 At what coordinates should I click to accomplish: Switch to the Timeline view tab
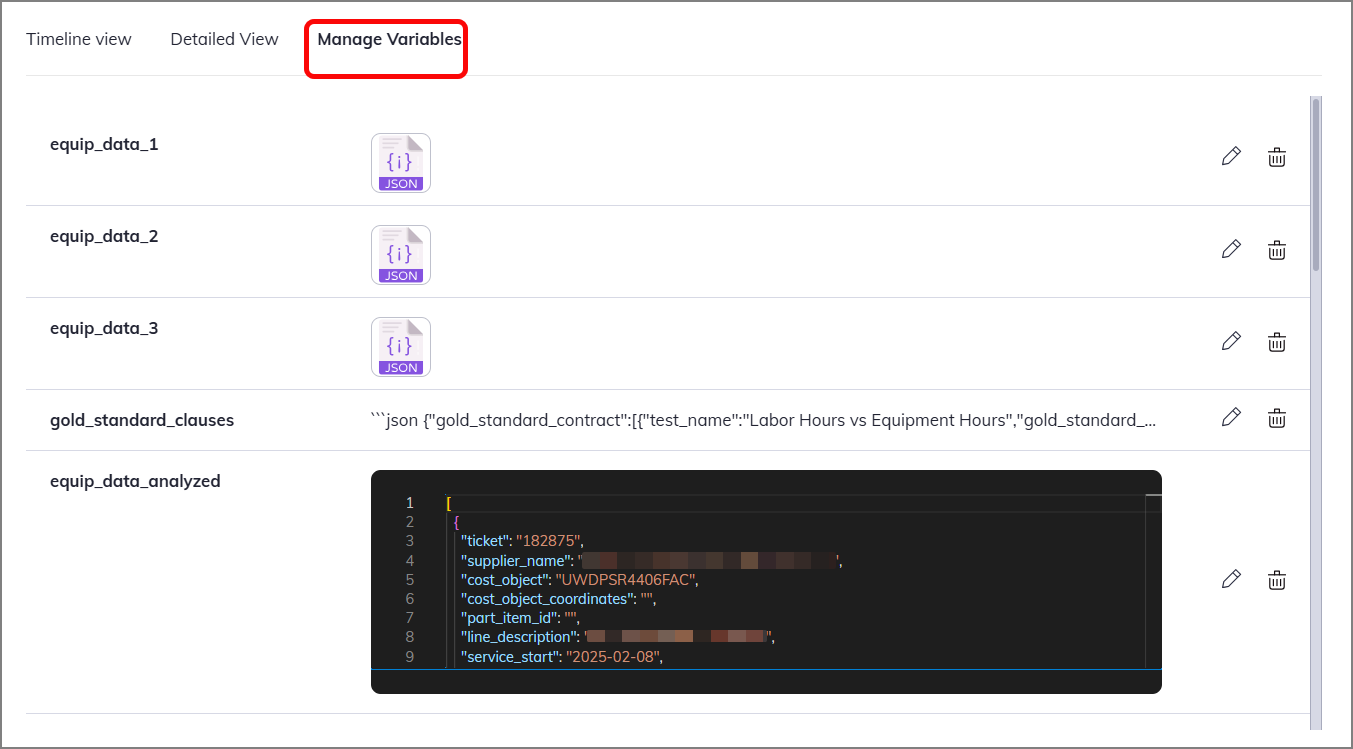click(x=79, y=39)
